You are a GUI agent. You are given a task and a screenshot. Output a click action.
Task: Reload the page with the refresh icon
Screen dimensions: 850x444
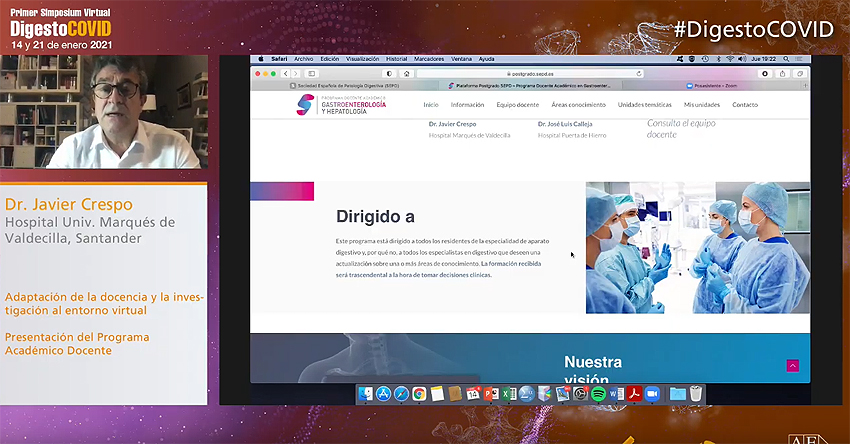(x=639, y=74)
